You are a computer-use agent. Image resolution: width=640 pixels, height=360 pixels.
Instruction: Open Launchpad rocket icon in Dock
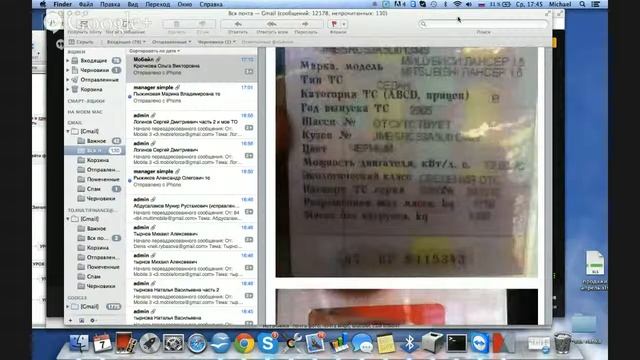[x=149, y=343]
